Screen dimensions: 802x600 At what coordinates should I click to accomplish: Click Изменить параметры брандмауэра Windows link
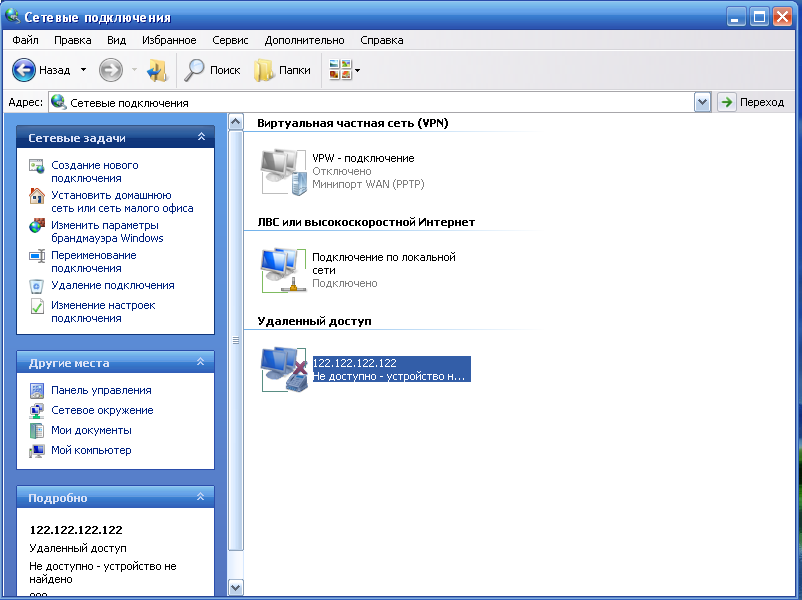(107, 232)
